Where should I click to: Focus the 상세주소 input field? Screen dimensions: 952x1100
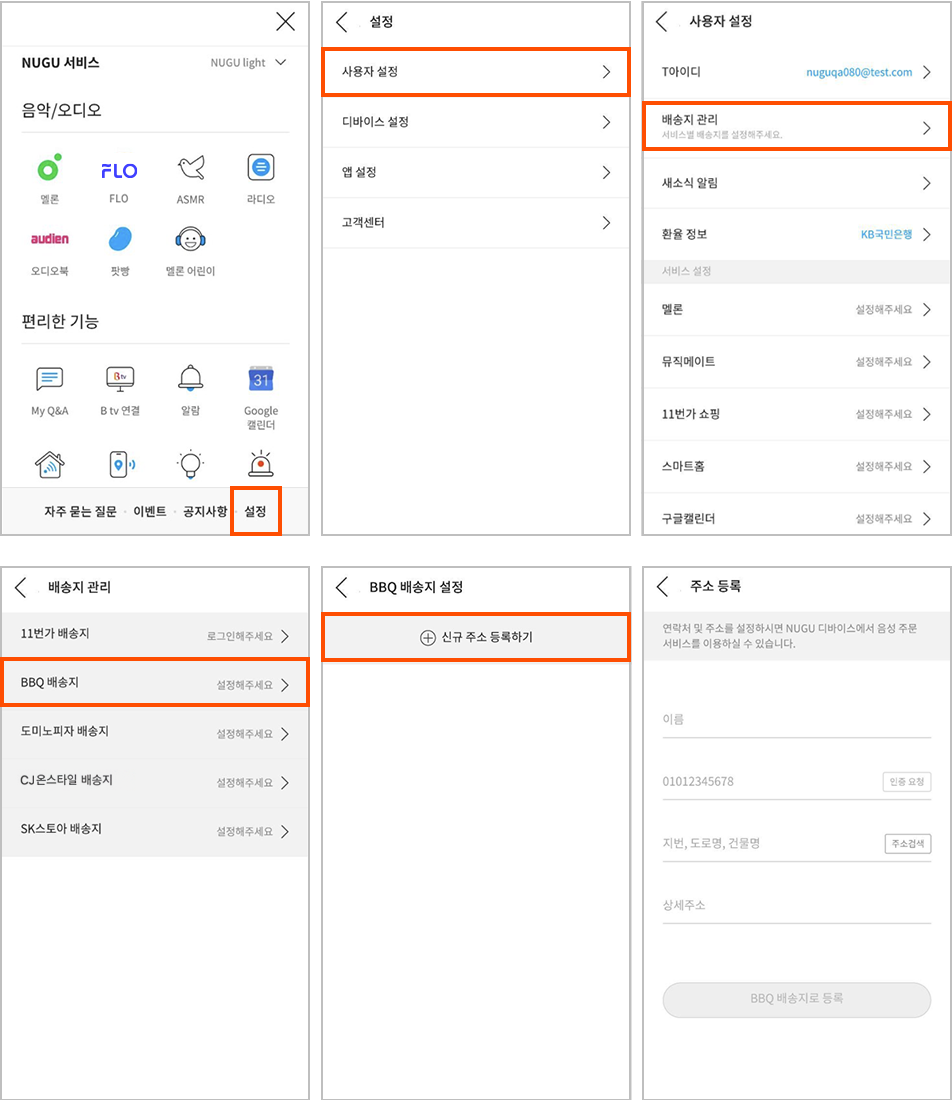tap(796, 906)
